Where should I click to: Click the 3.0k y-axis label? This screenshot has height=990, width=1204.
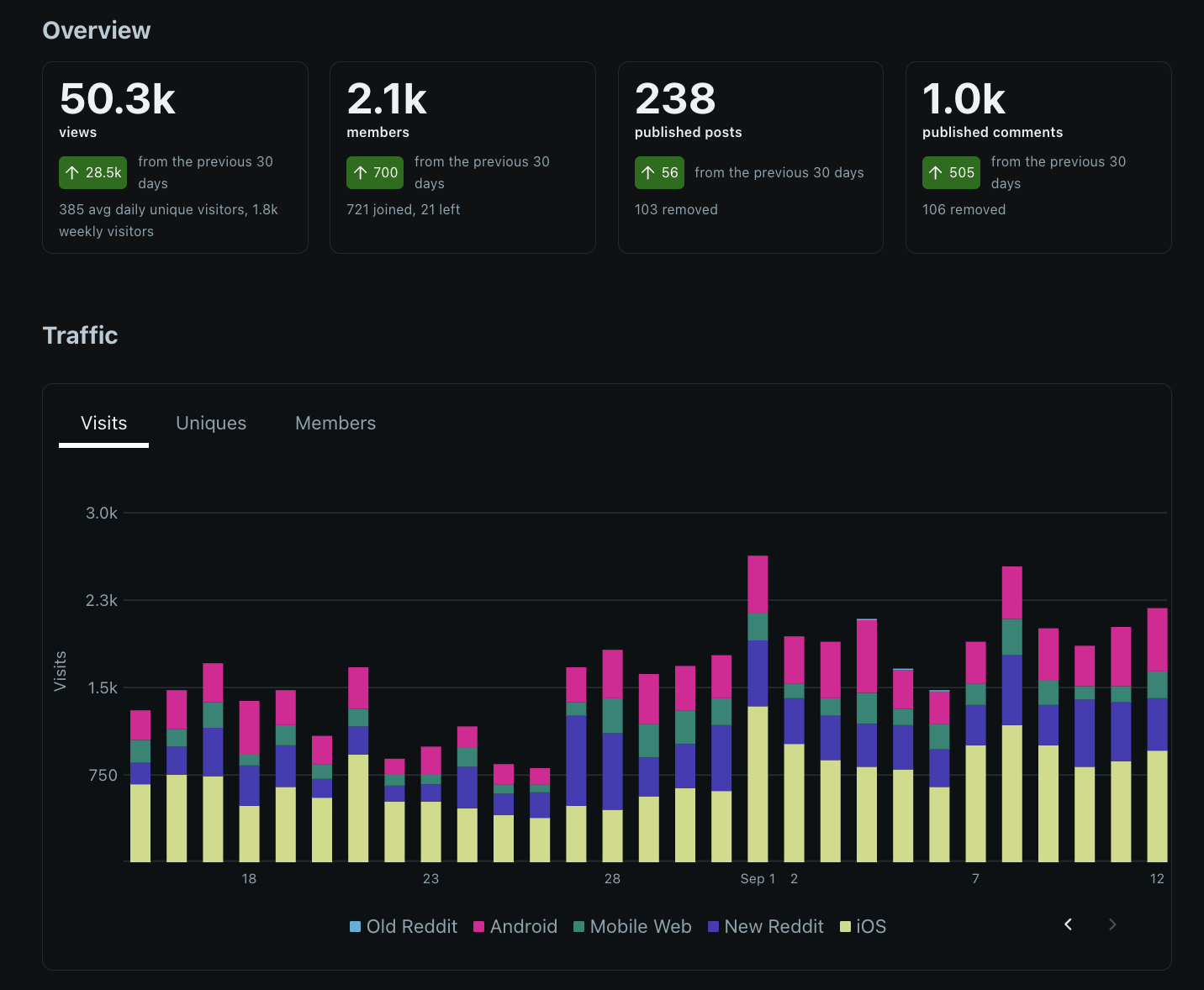[102, 513]
